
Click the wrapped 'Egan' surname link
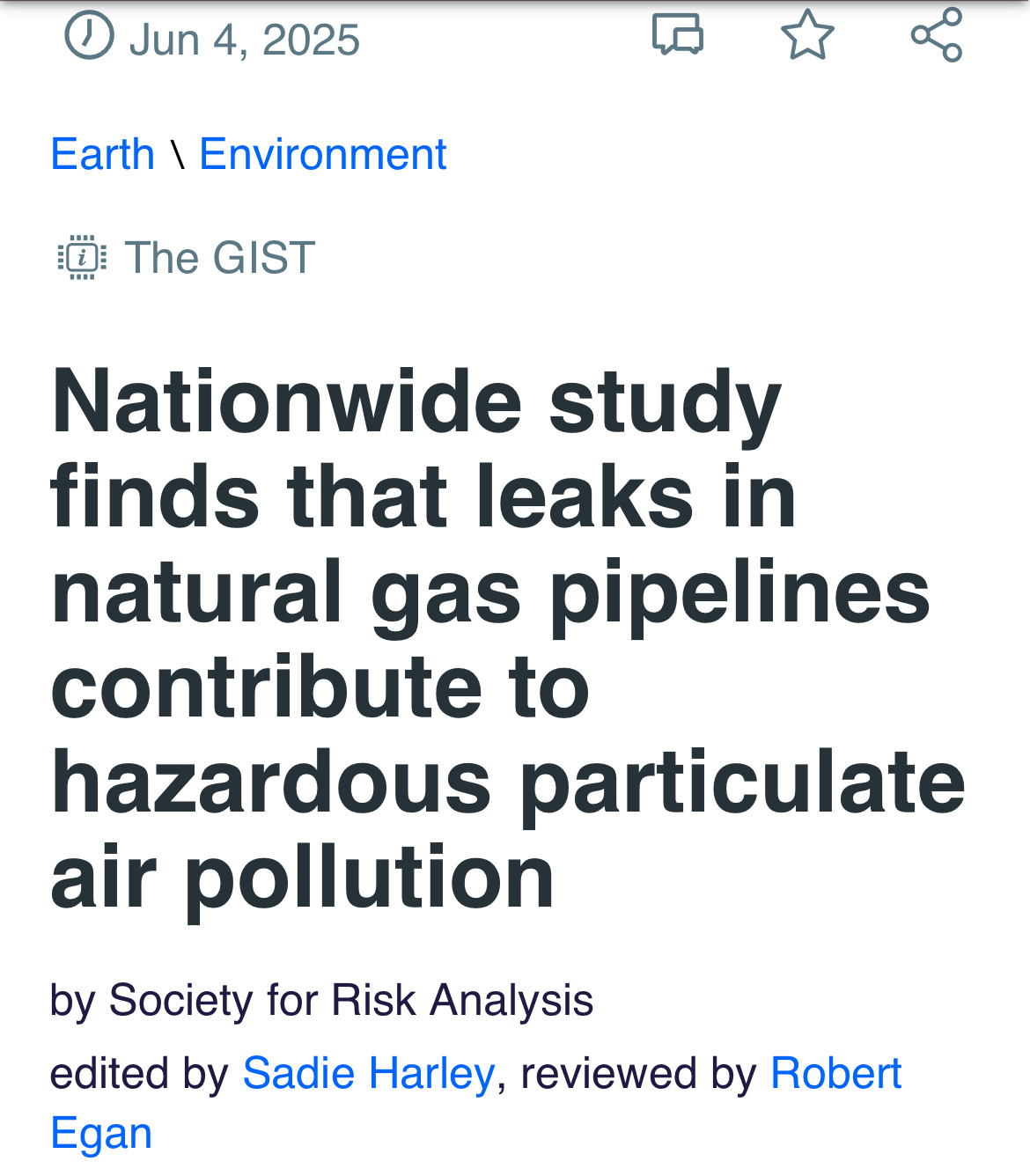101,1134
